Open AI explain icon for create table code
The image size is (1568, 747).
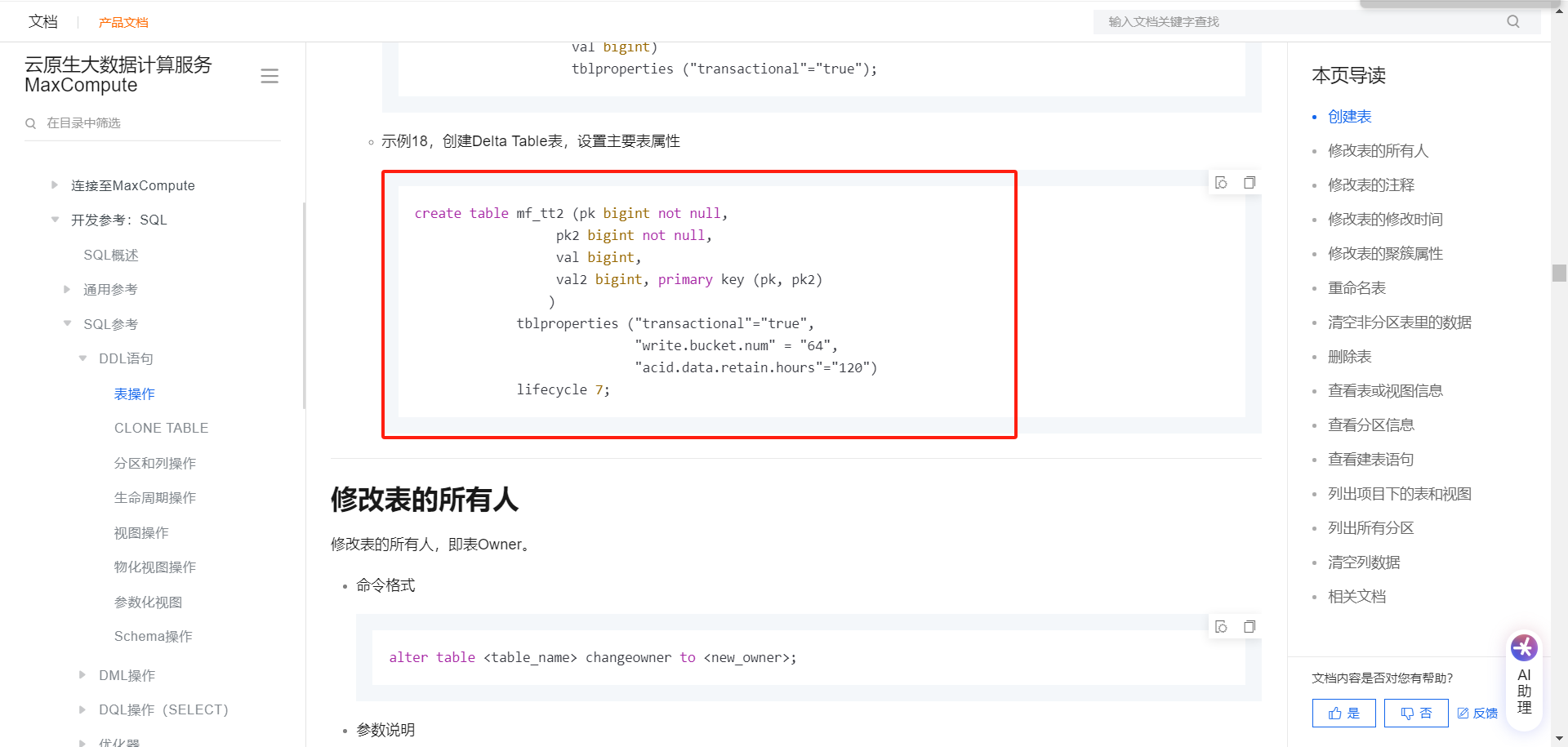[1221, 183]
